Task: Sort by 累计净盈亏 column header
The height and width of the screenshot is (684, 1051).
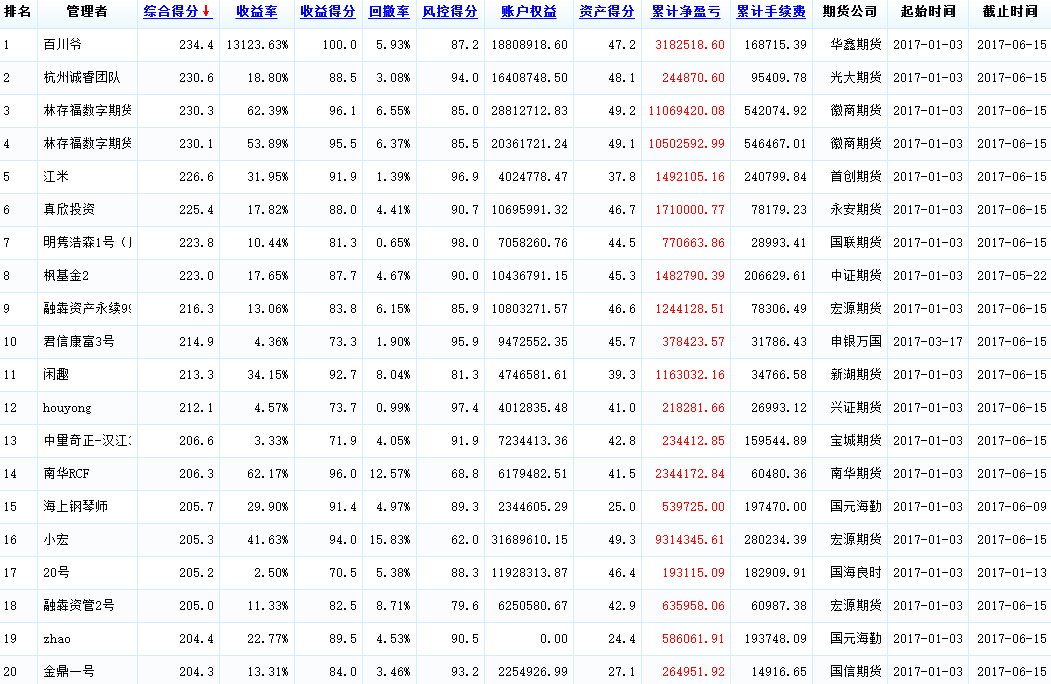Action: 686,11
